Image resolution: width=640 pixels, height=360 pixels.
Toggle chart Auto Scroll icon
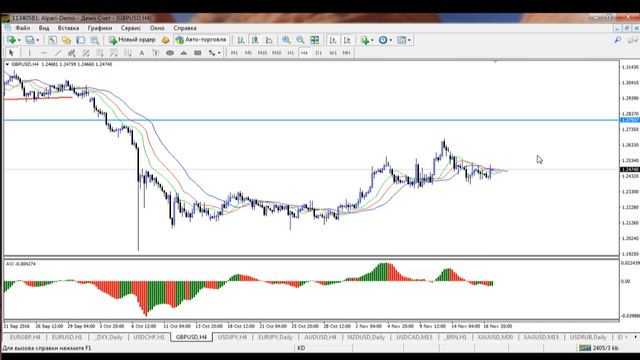point(333,40)
